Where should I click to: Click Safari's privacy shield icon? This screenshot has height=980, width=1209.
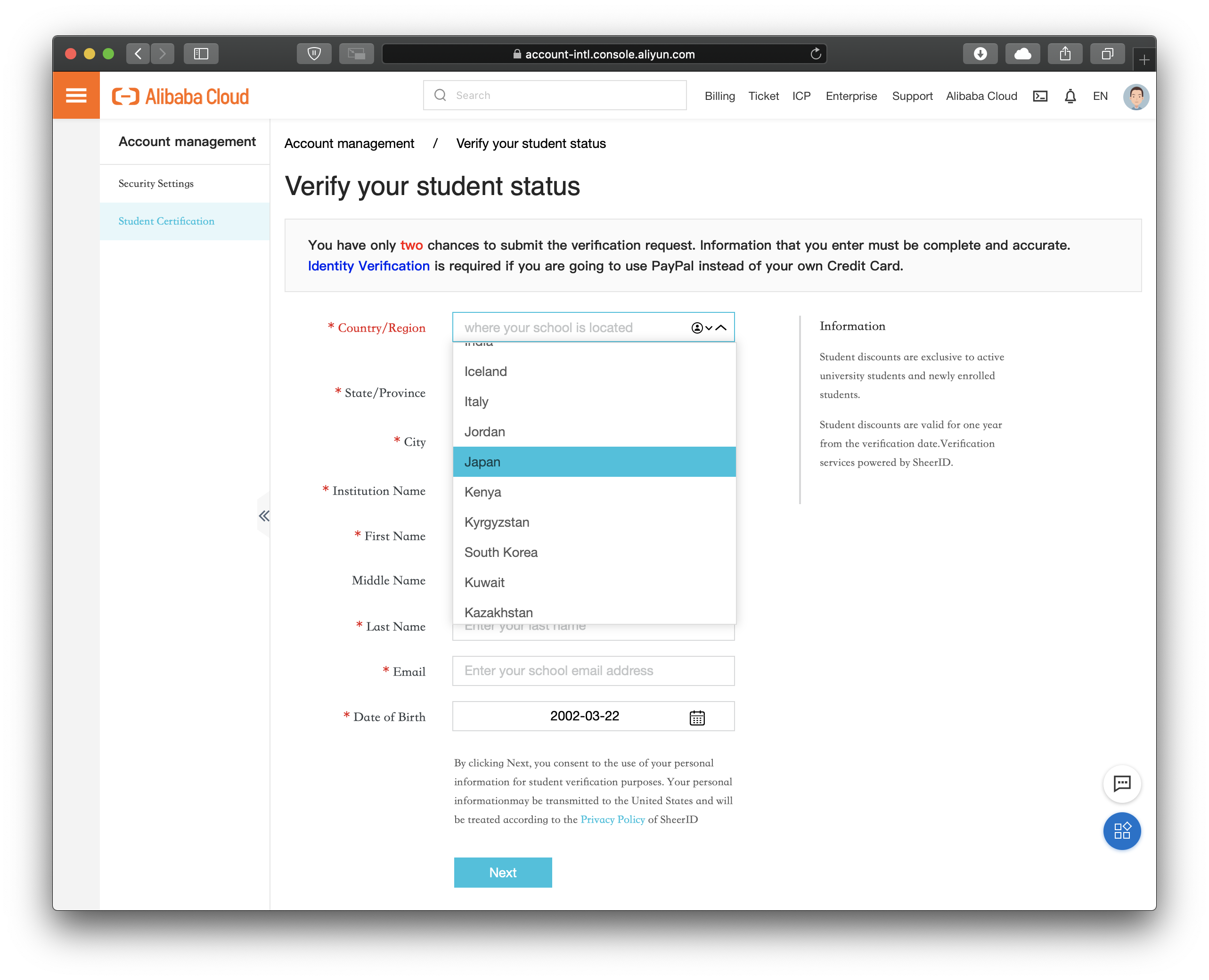(x=314, y=54)
